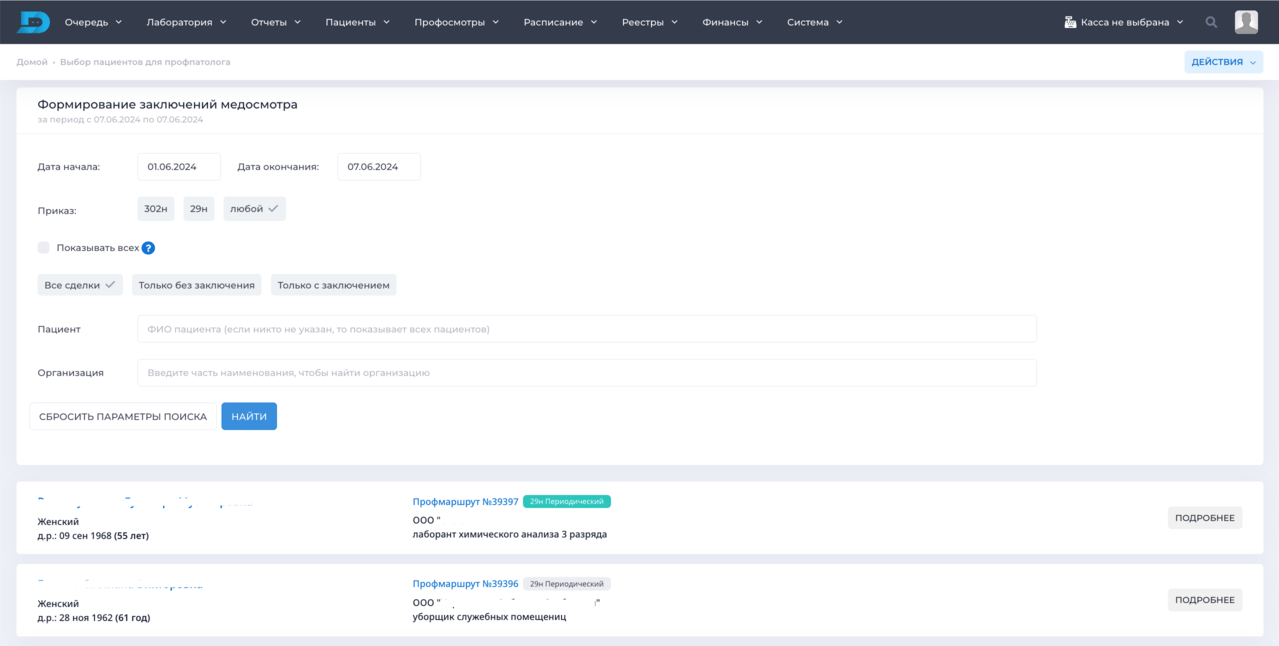The height and width of the screenshot is (646, 1279).
Task: Click ПОДРОБНЕЕ for Профмаршрут №39396
Action: [x=1205, y=600]
